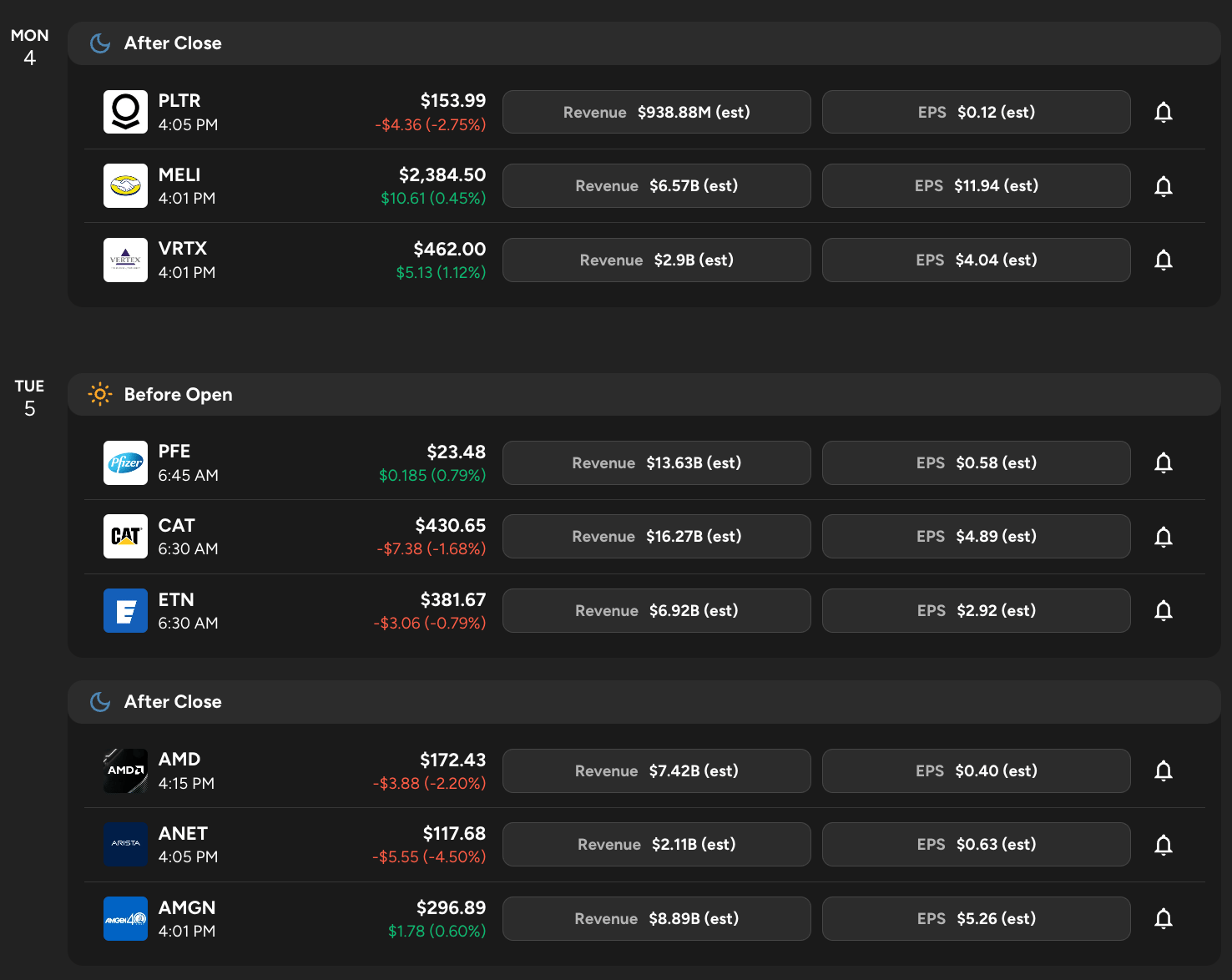Open PFE EPS estimate $0.58 box
1232x980 pixels.
click(977, 462)
